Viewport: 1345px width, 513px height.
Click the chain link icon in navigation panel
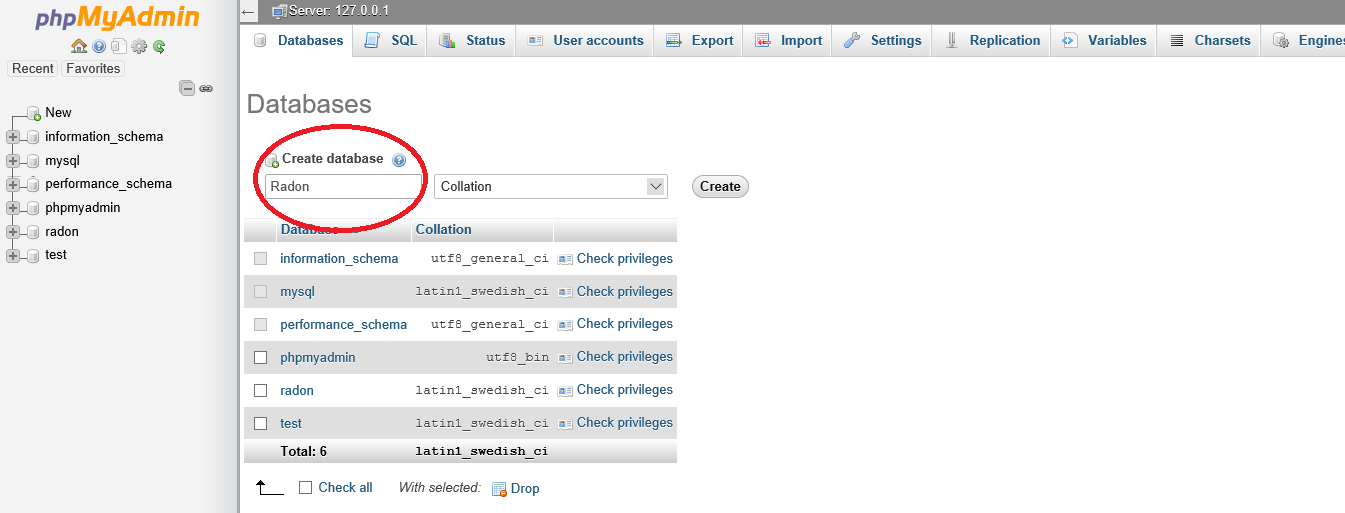coord(206,88)
